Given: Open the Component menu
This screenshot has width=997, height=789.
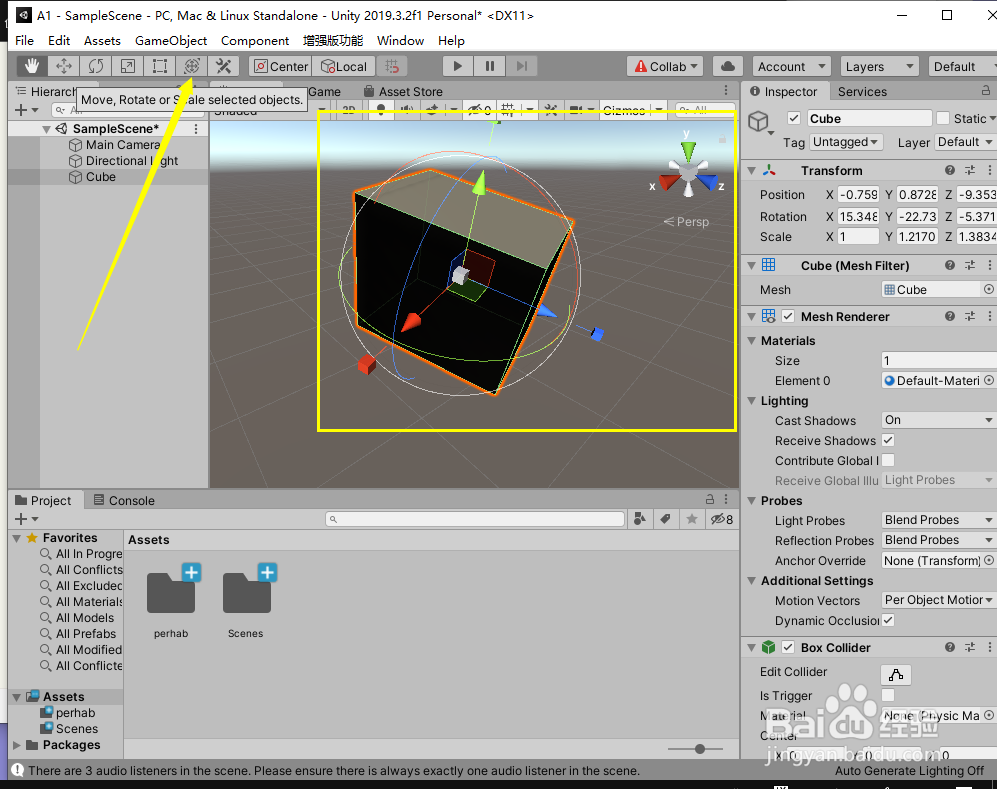Looking at the screenshot, I should click(255, 41).
